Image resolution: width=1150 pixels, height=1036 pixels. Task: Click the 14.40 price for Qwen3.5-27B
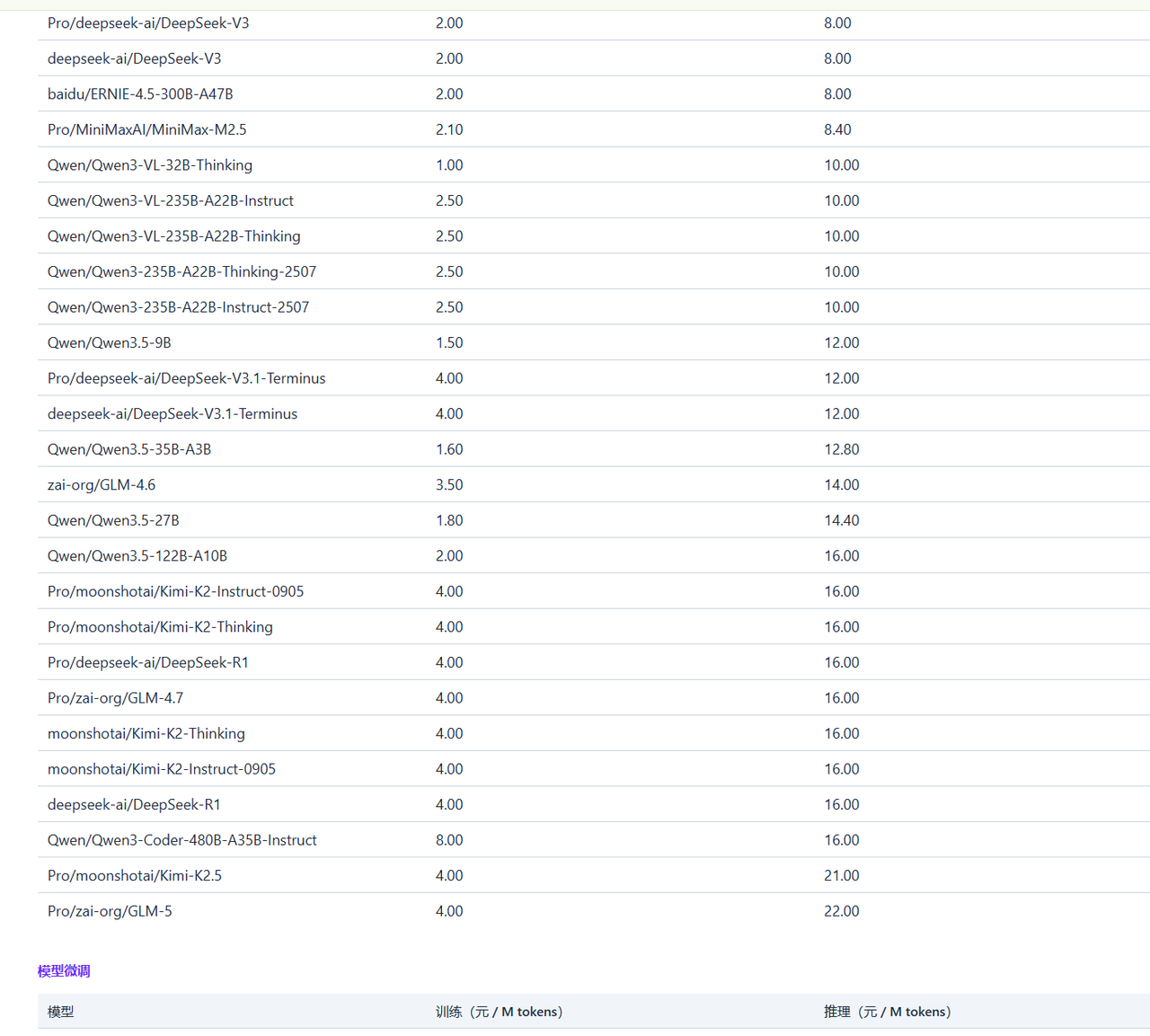(x=842, y=520)
